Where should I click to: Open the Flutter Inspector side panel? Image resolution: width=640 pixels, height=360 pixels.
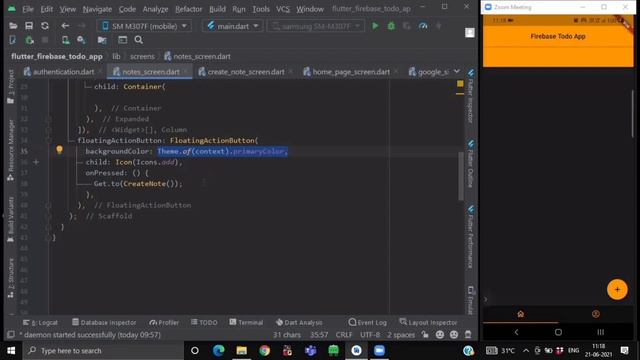click(471, 96)
